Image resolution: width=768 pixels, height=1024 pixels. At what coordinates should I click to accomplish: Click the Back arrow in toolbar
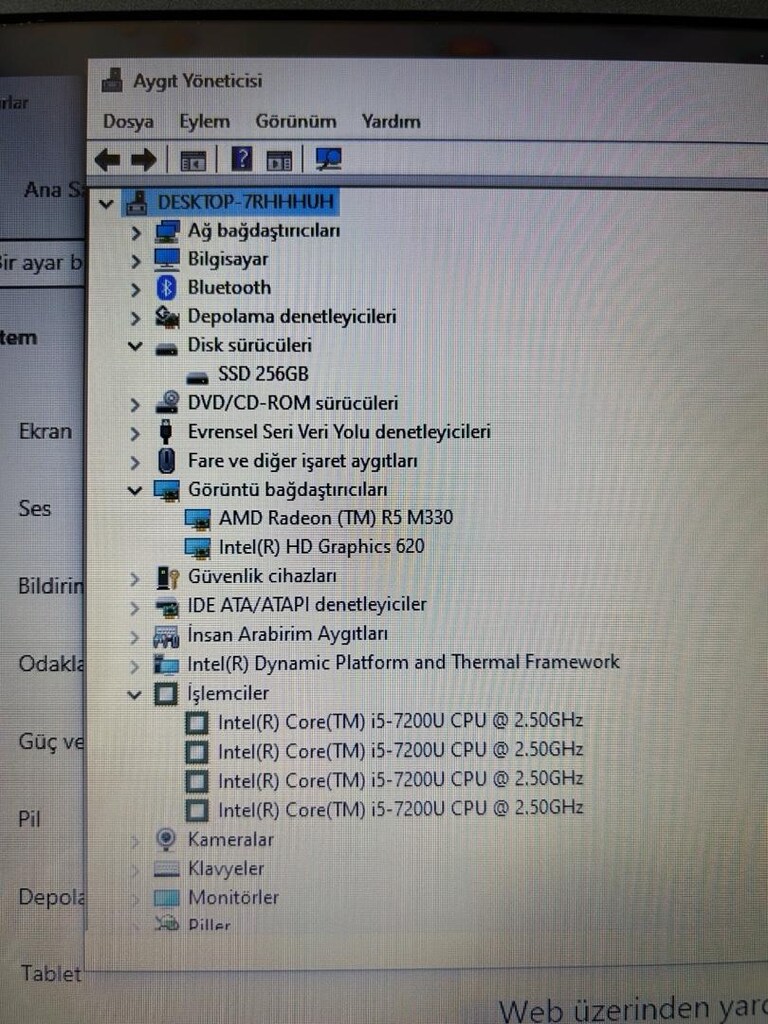click(x=108, y=159)
